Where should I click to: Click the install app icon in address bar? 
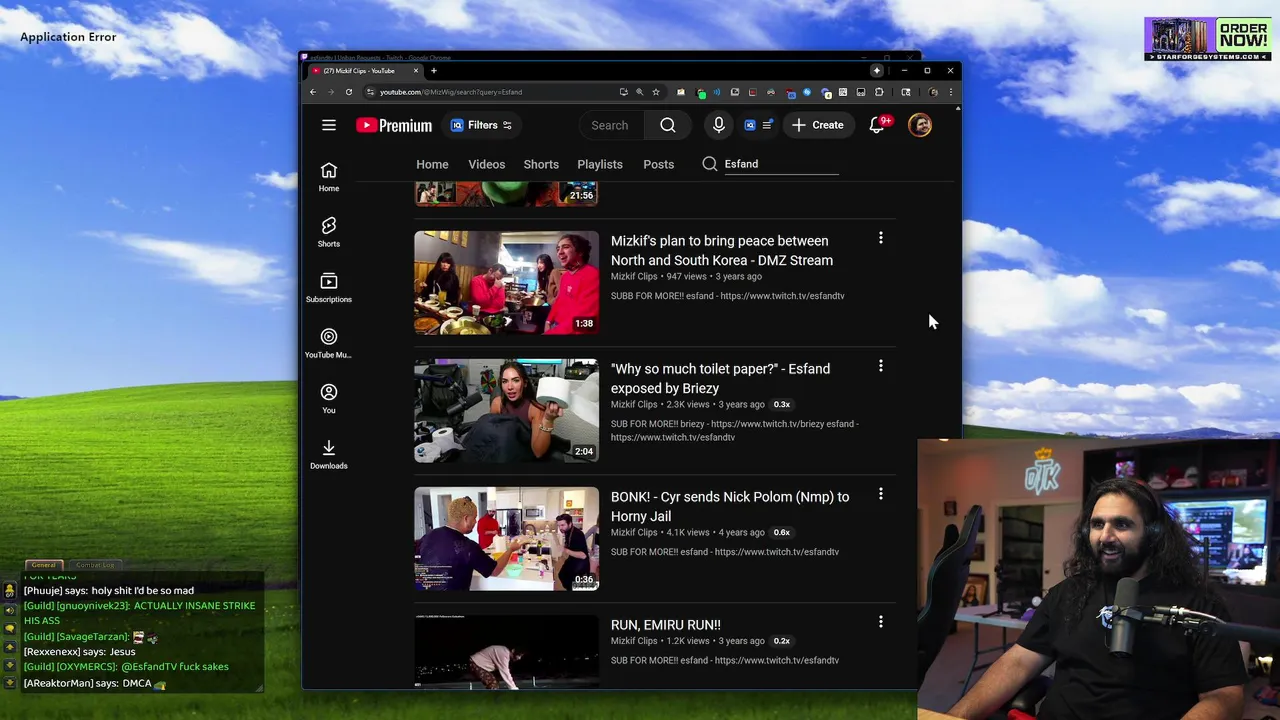click(624, 92)
